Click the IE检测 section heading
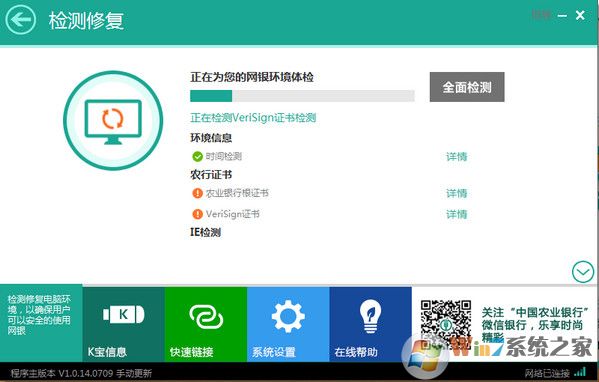Image resolution: width=599 pixels, height=382 pixels. tap(205, 232)
